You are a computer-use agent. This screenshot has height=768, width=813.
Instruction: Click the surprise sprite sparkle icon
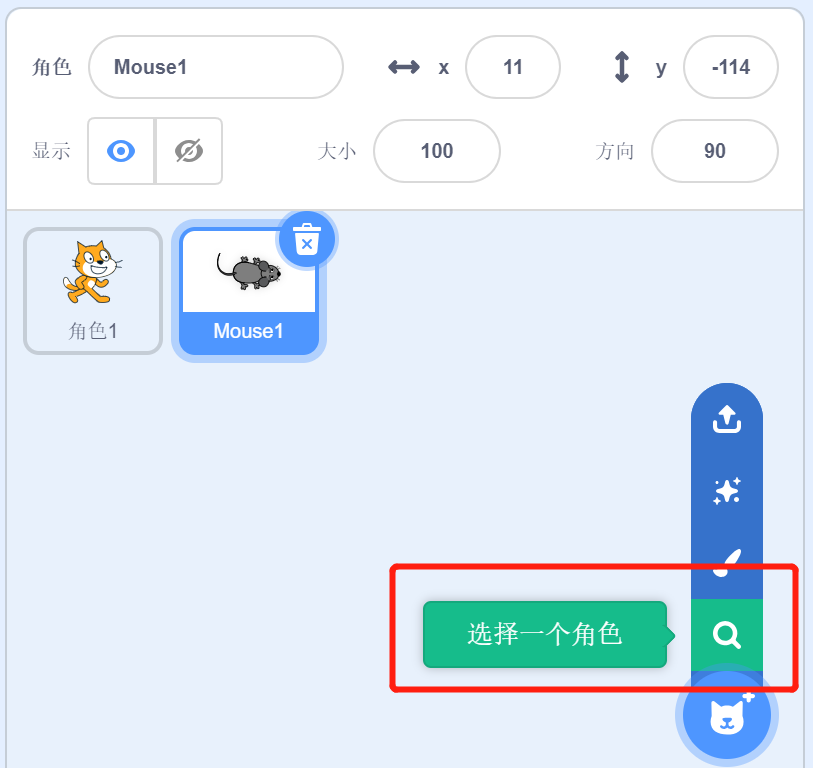click(726, 491)
